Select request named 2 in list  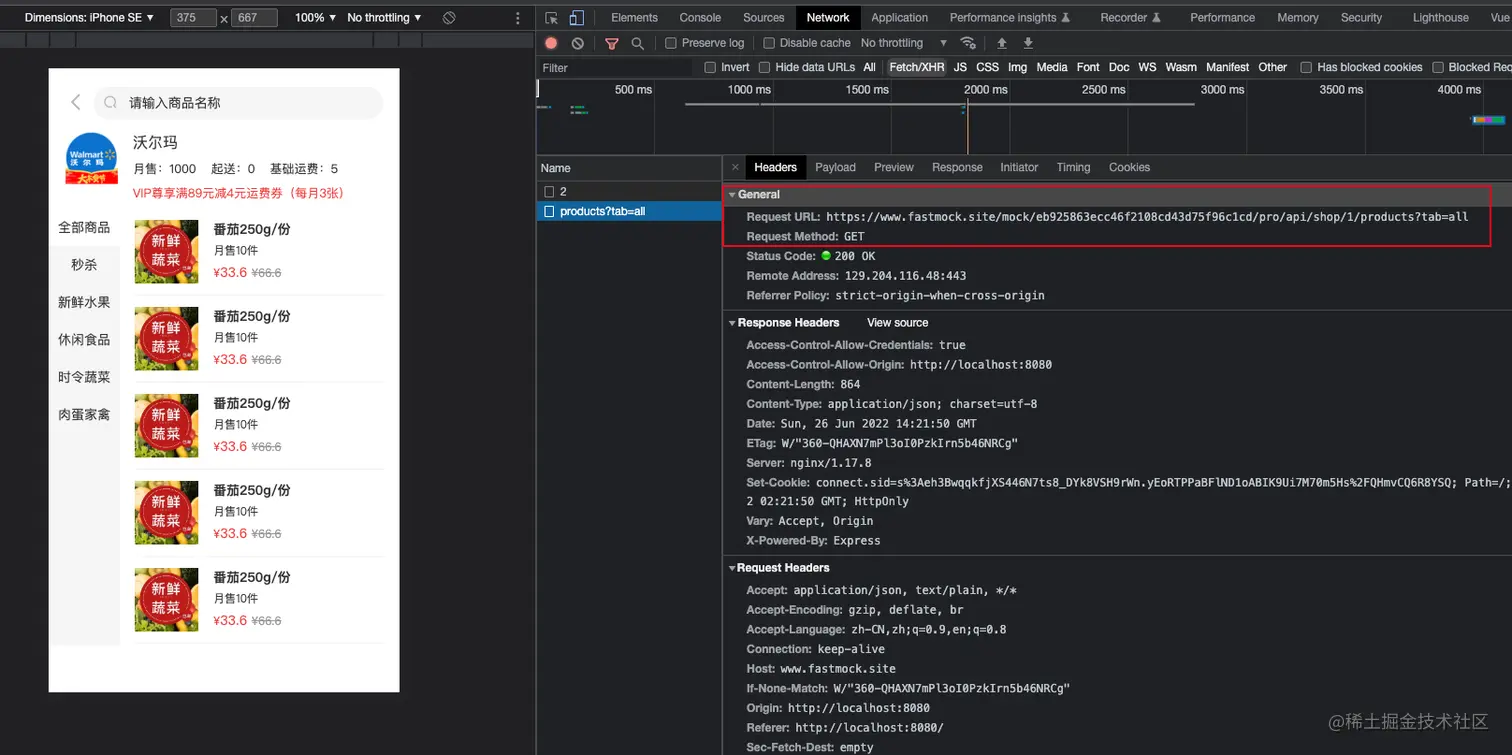tap(629, 191)
